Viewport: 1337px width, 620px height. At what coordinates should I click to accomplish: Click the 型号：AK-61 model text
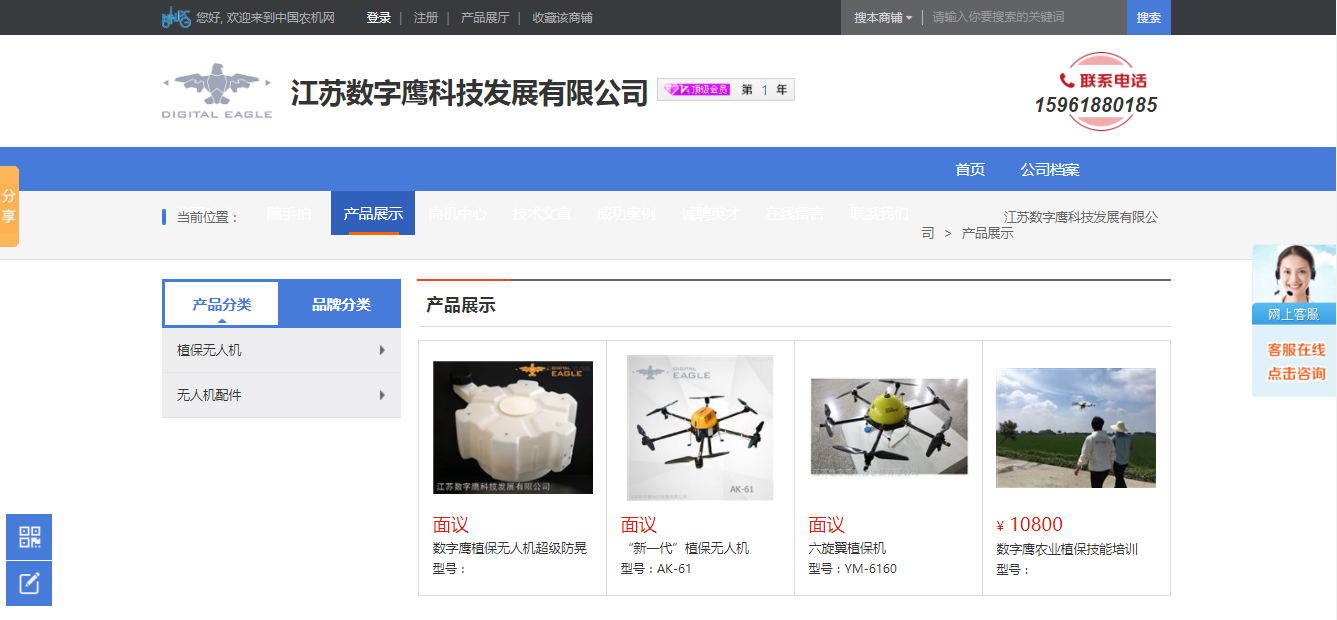pos(656,569)
